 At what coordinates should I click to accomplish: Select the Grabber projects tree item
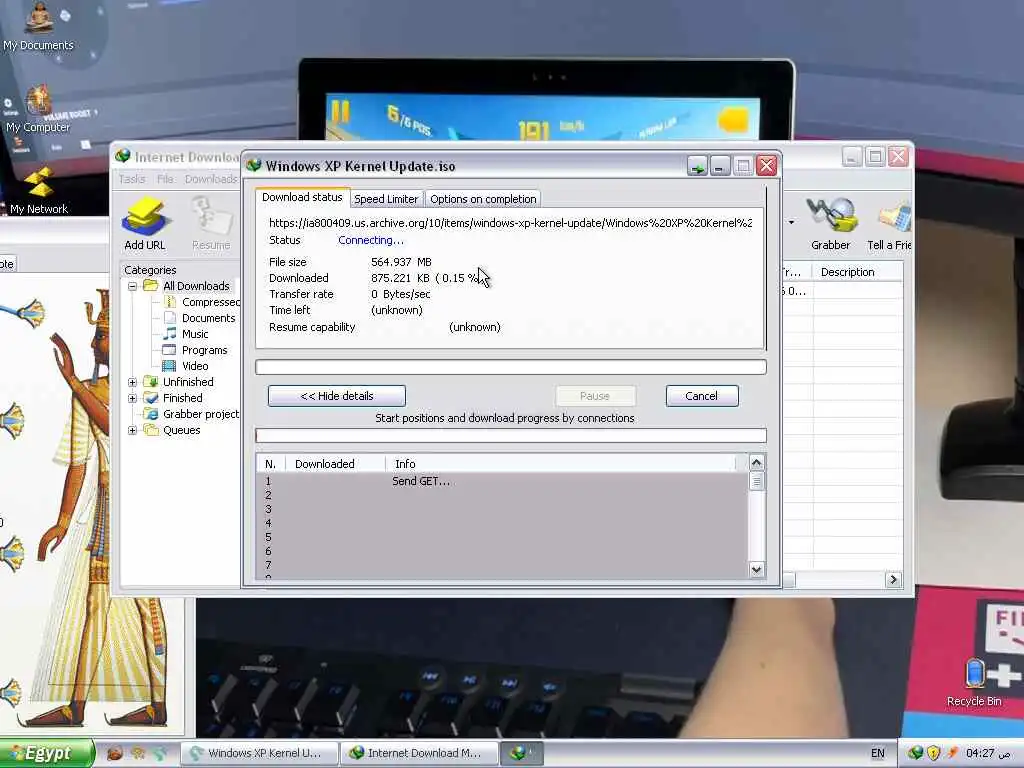(x=191, y=414)
